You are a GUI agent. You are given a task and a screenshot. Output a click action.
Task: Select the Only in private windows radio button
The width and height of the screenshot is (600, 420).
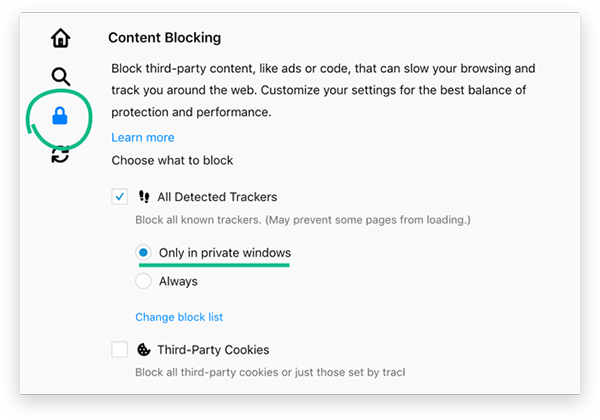tap(144, 253)
